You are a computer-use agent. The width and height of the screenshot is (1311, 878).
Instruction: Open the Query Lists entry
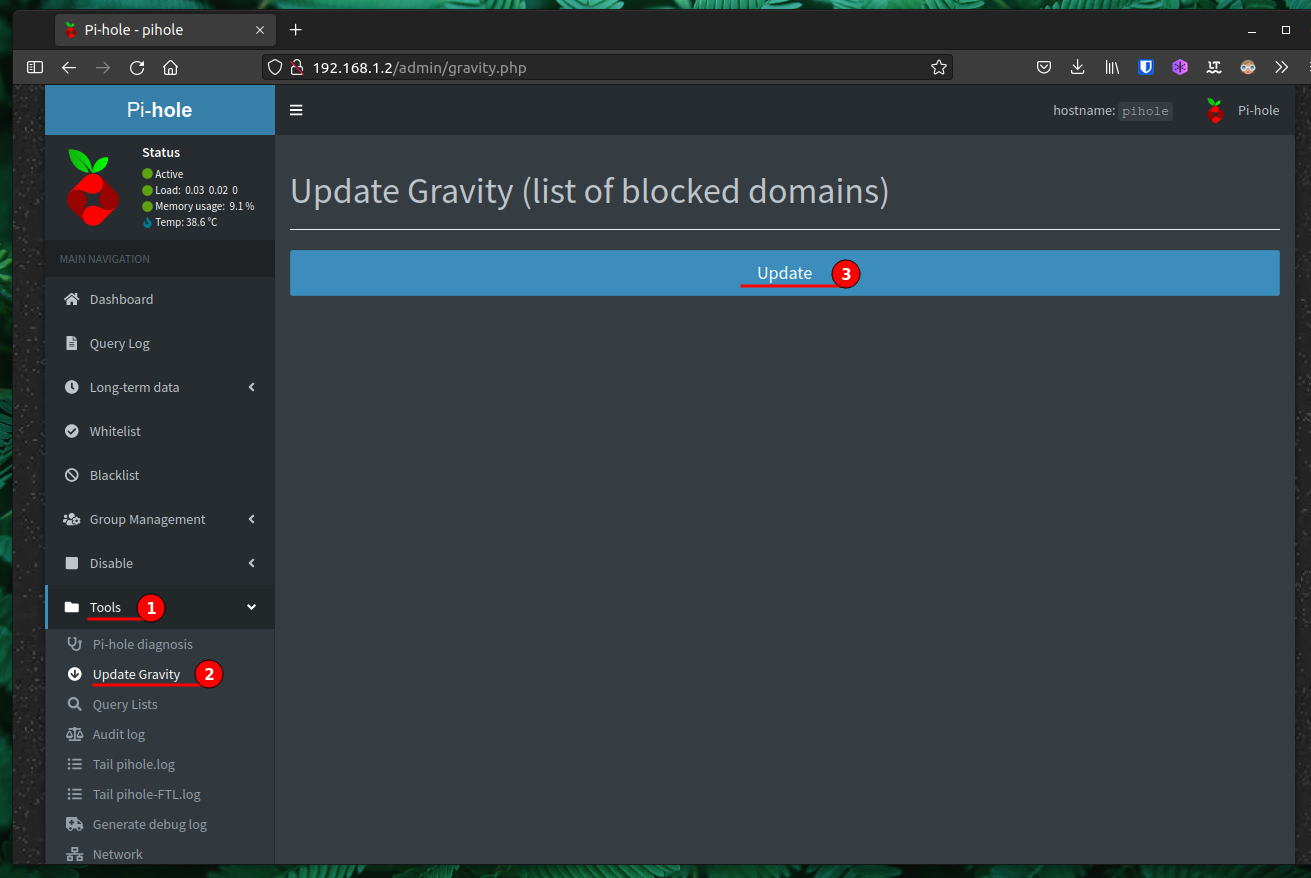[125, 704]
